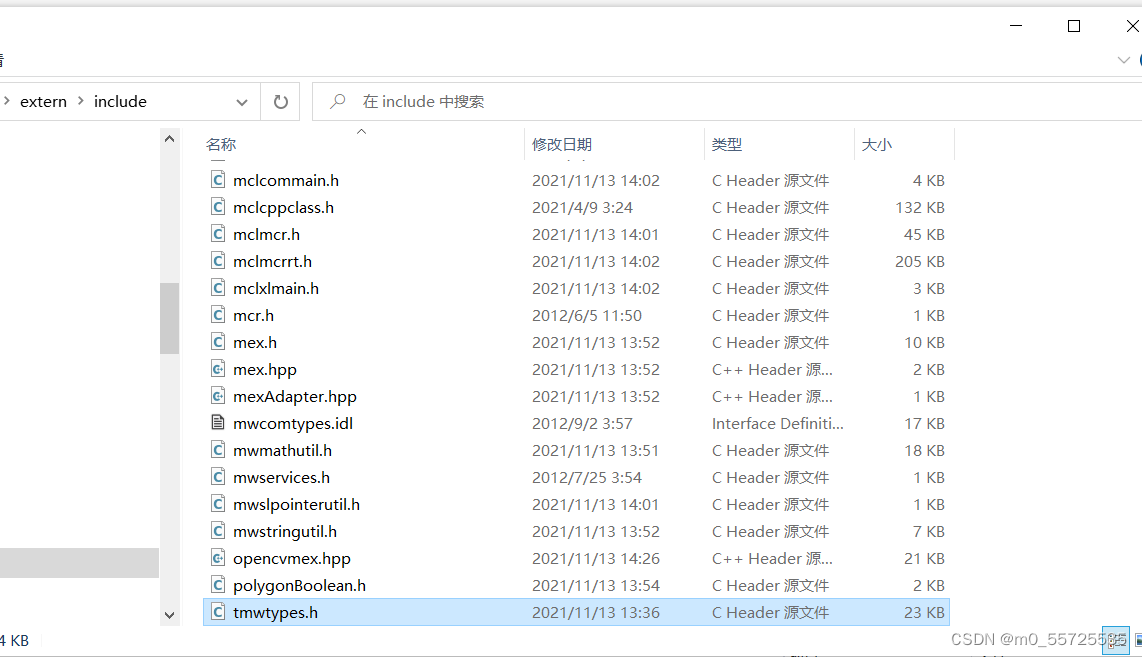
Task: Click the include breadcrumb item
Action: pos(120,101)
